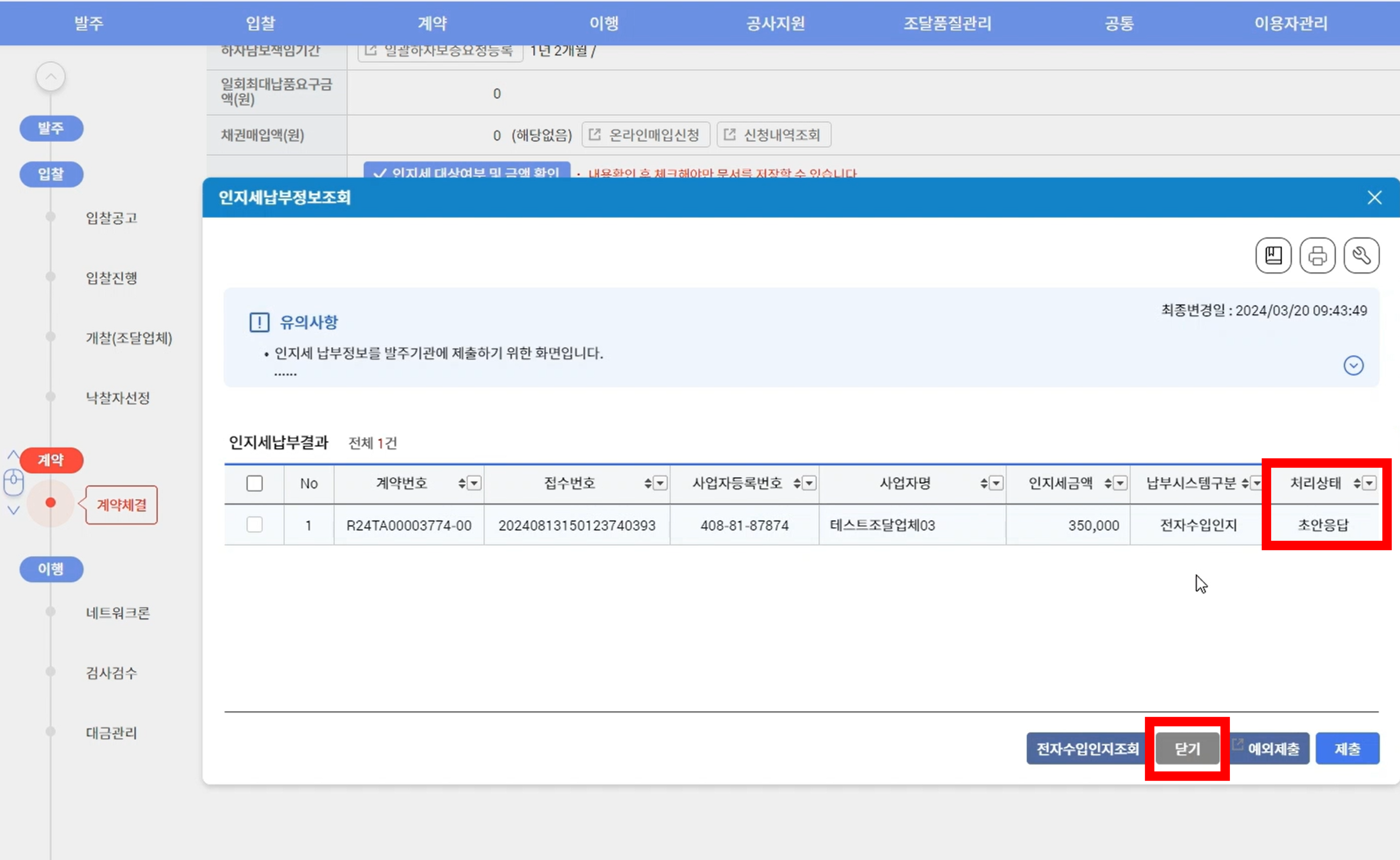Click contract number cell R24TA00003774-00
1400x860 pixels.
pos(409,525)
